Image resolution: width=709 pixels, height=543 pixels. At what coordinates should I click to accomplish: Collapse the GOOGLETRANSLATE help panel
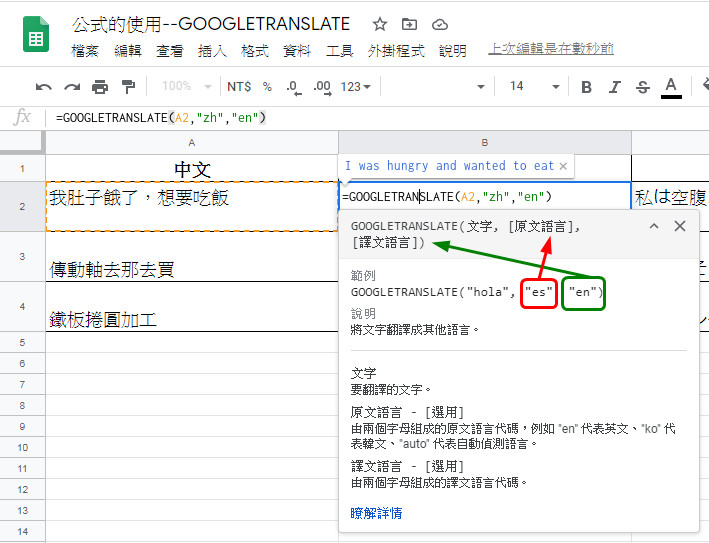[654, 226]
